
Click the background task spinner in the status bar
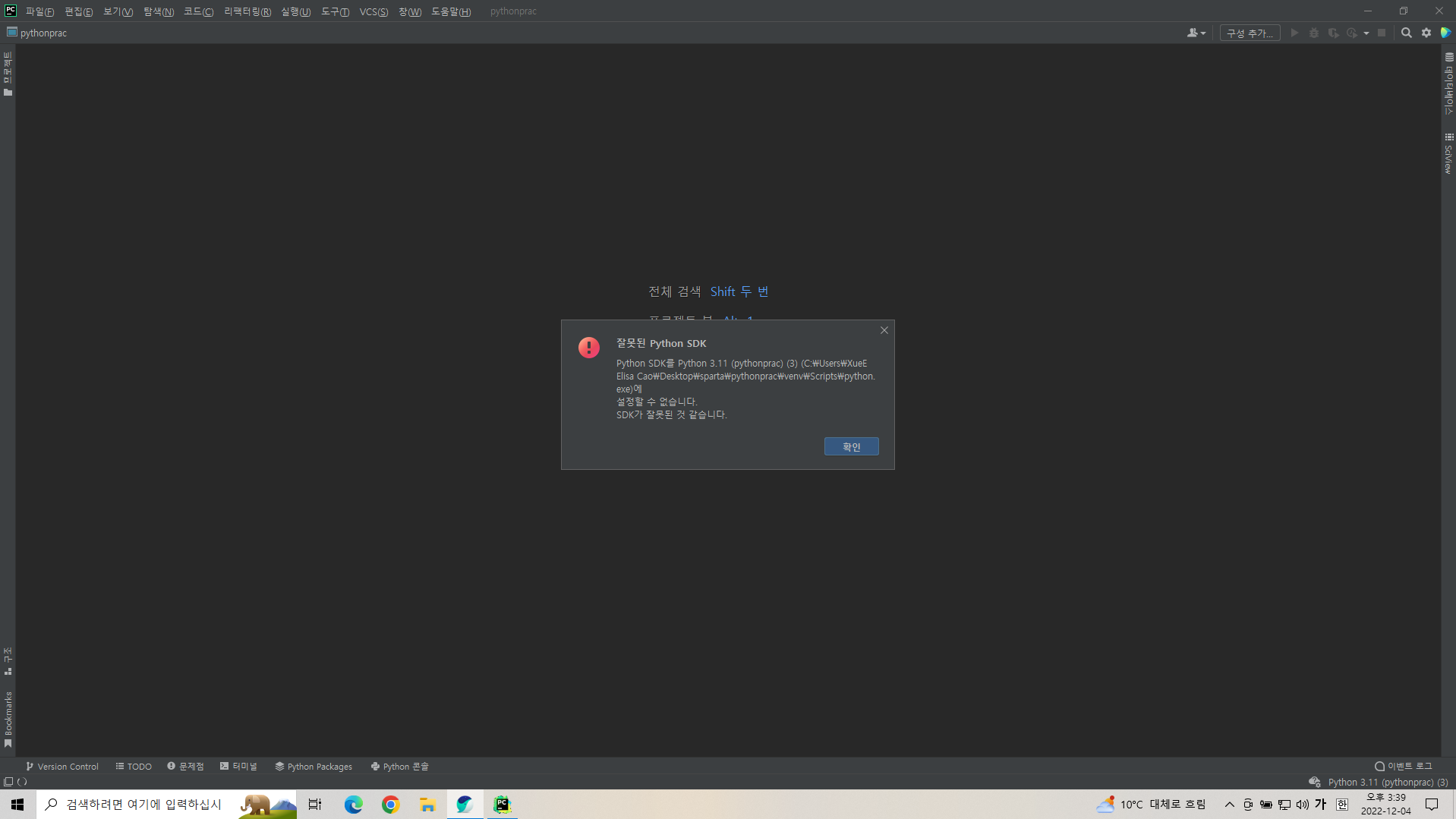point(22,782)
